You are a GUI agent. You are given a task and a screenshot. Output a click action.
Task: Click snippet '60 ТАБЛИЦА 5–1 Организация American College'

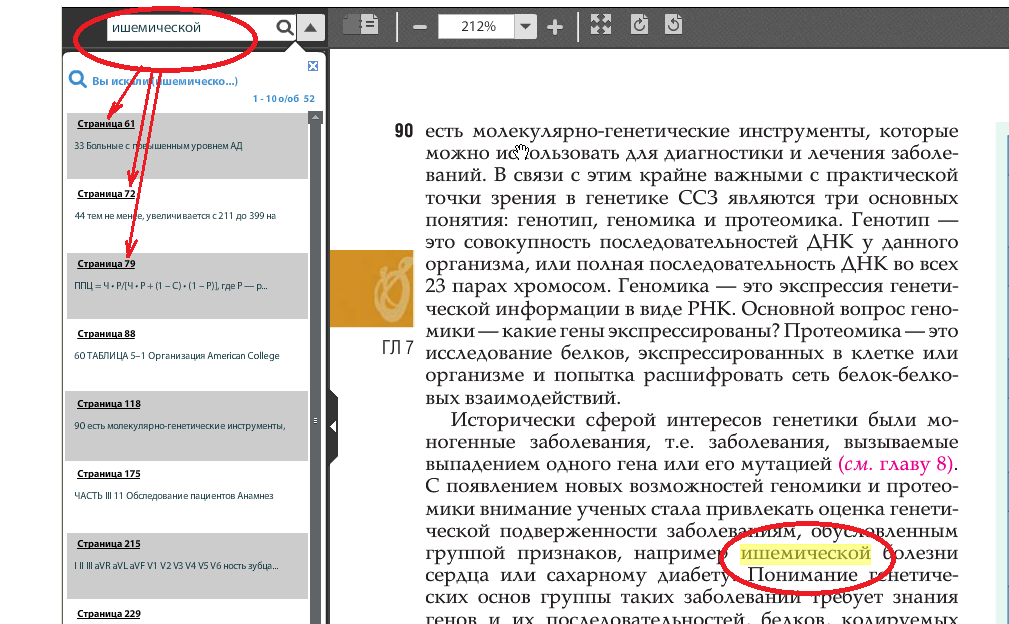point(177,356)
